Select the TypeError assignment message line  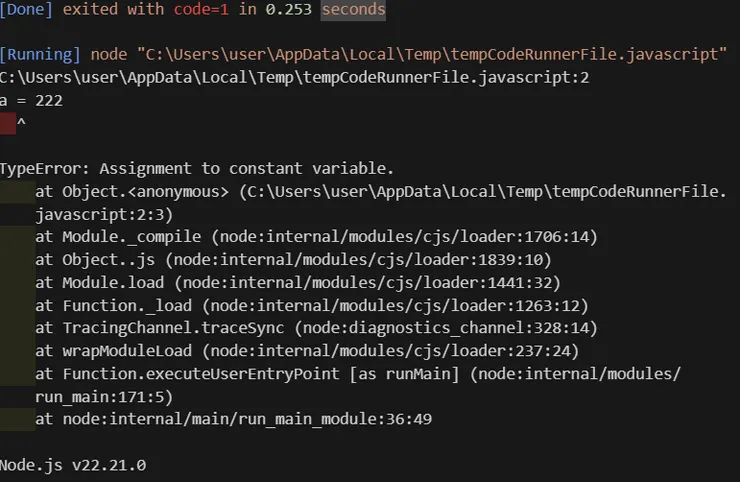click(x=197, y=168)
